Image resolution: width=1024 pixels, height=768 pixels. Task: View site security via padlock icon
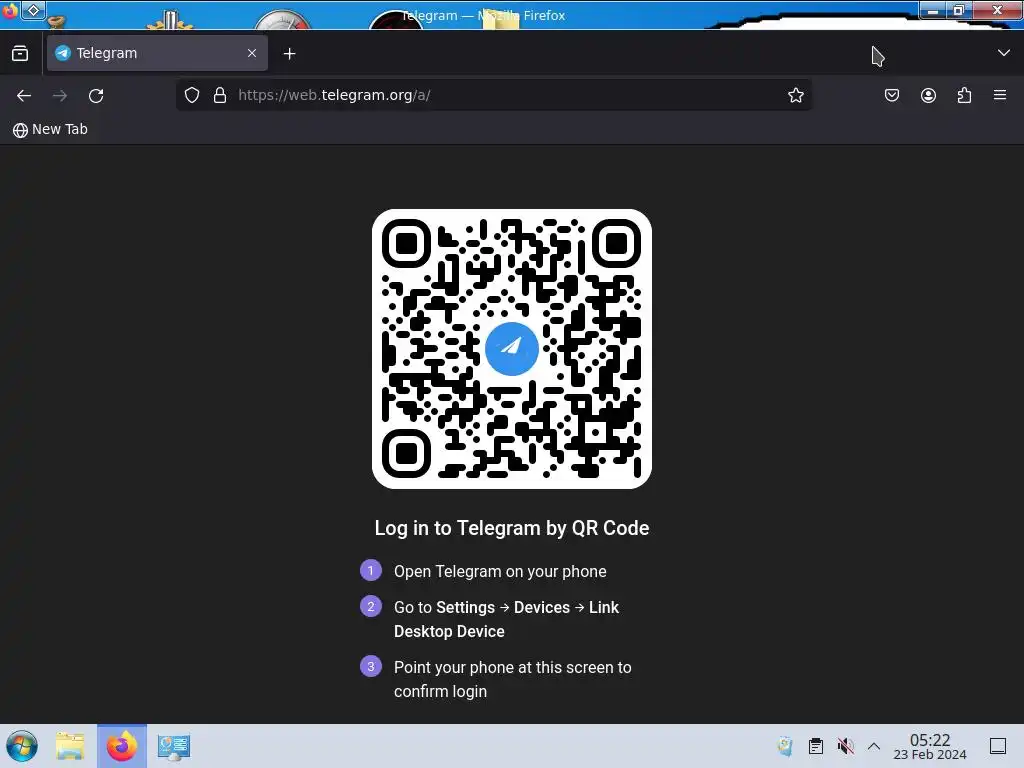pyautogui.click(x=220, y=95)
